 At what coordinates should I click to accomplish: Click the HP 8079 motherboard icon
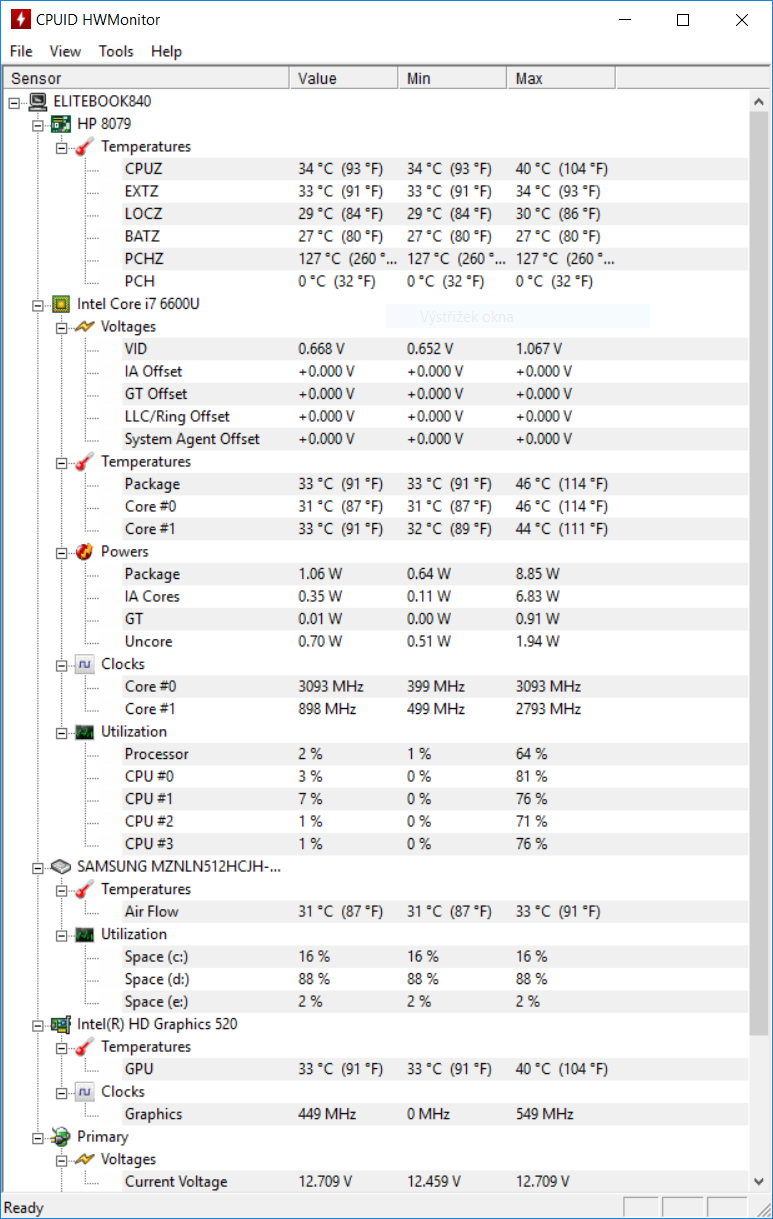coord(61,124)
